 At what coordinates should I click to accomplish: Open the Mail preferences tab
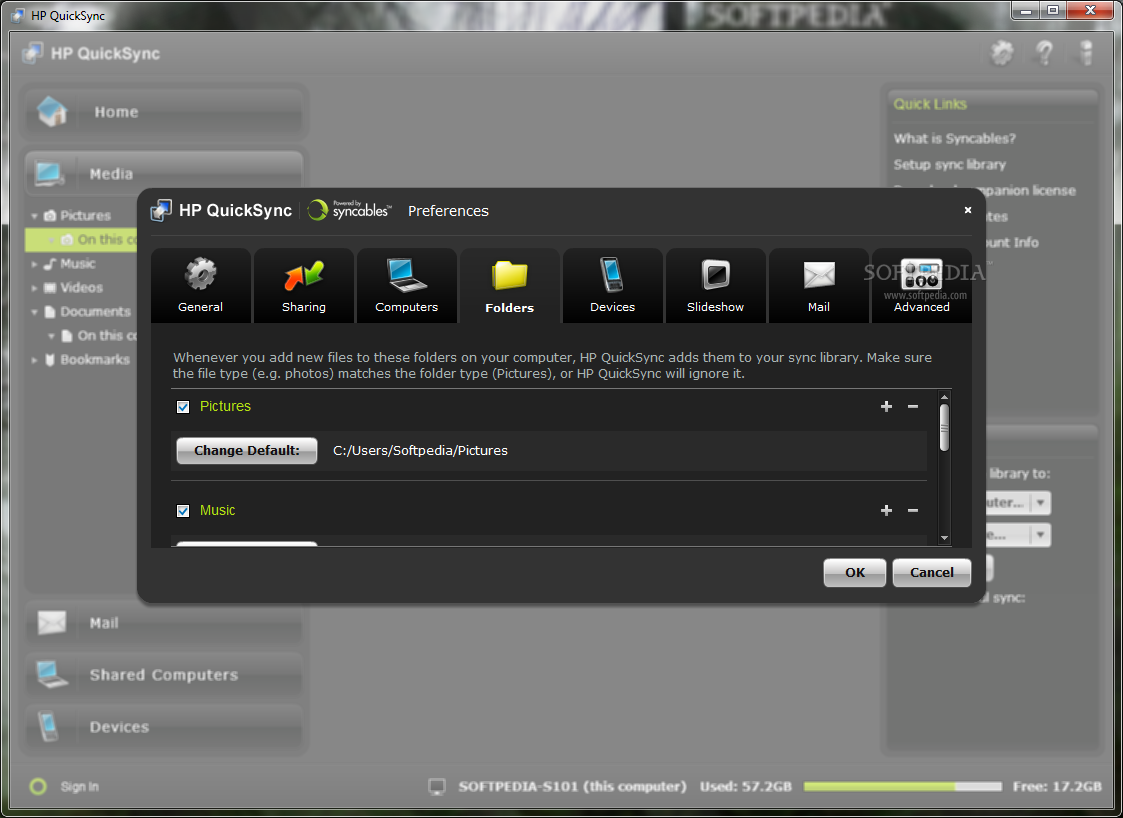point(819,286)
